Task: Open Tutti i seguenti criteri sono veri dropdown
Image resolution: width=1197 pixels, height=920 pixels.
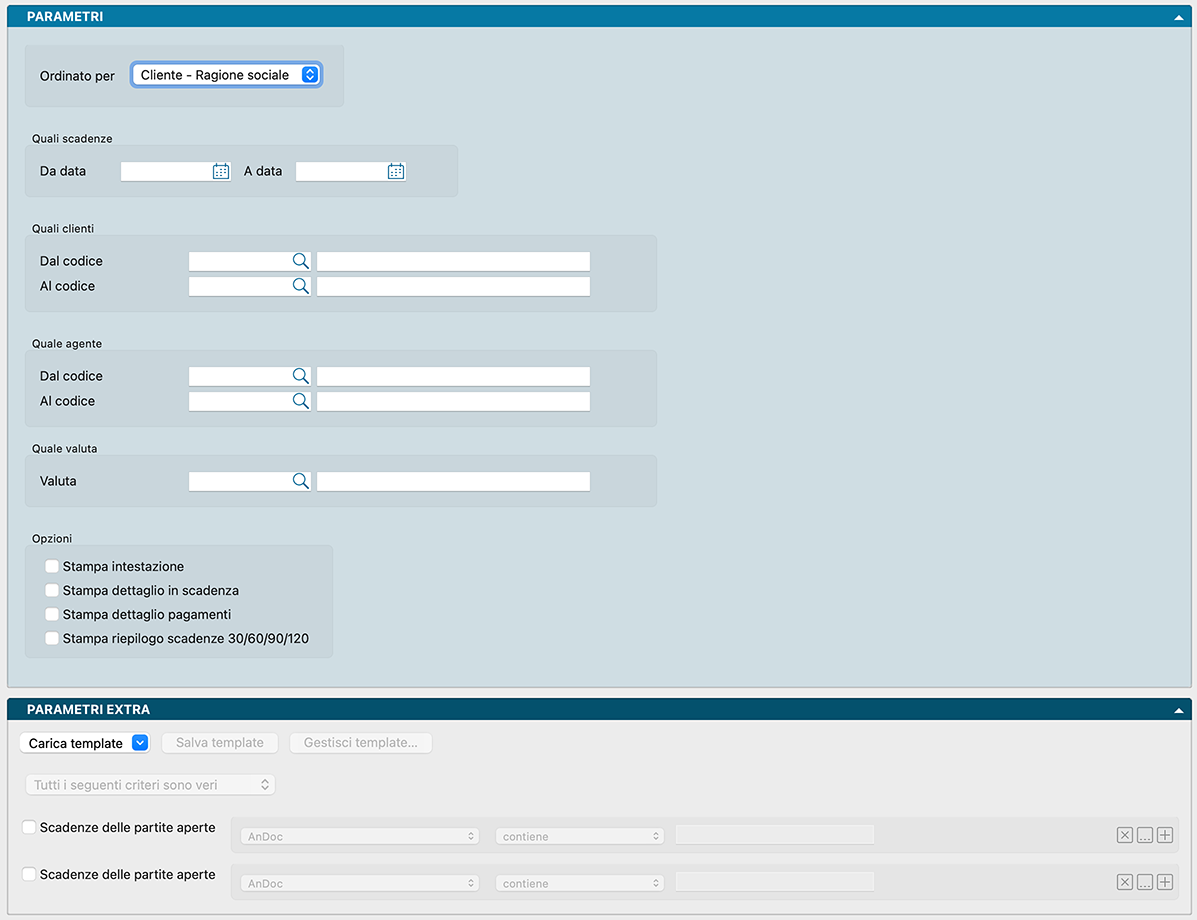Action: (x=150, y=785)
